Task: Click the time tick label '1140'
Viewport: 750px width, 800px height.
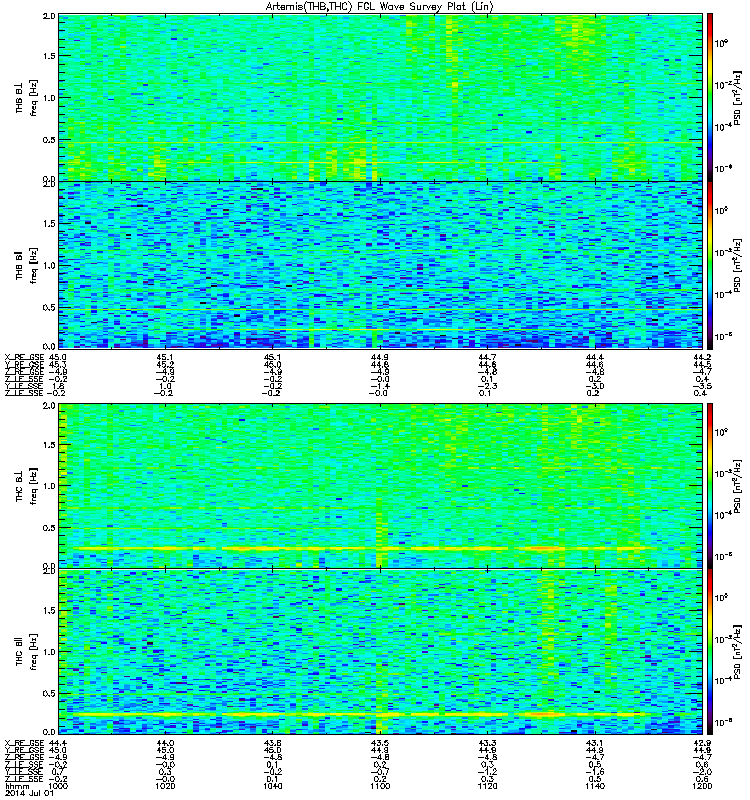Action: coord(595,786)
